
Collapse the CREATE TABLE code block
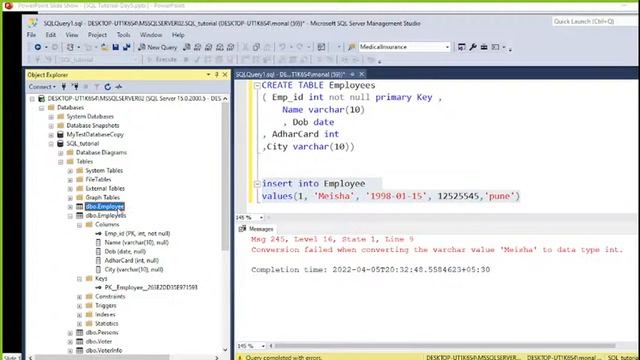[x=257, y=85]
